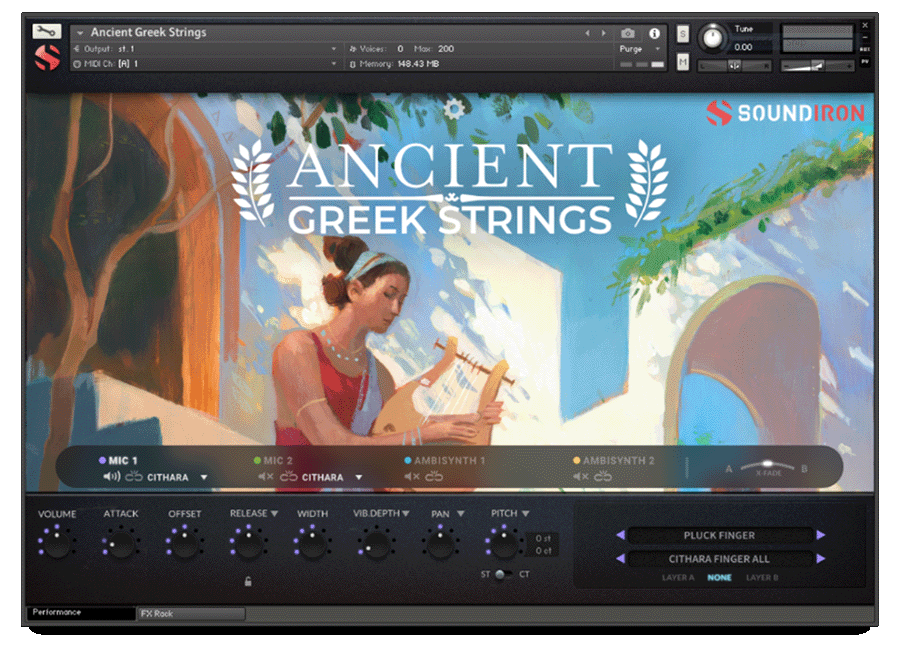Click the Cithara Finger All preset field
The height and width of the screenshot is (665, 900).
pyautogui.click(x=720, y=559)
